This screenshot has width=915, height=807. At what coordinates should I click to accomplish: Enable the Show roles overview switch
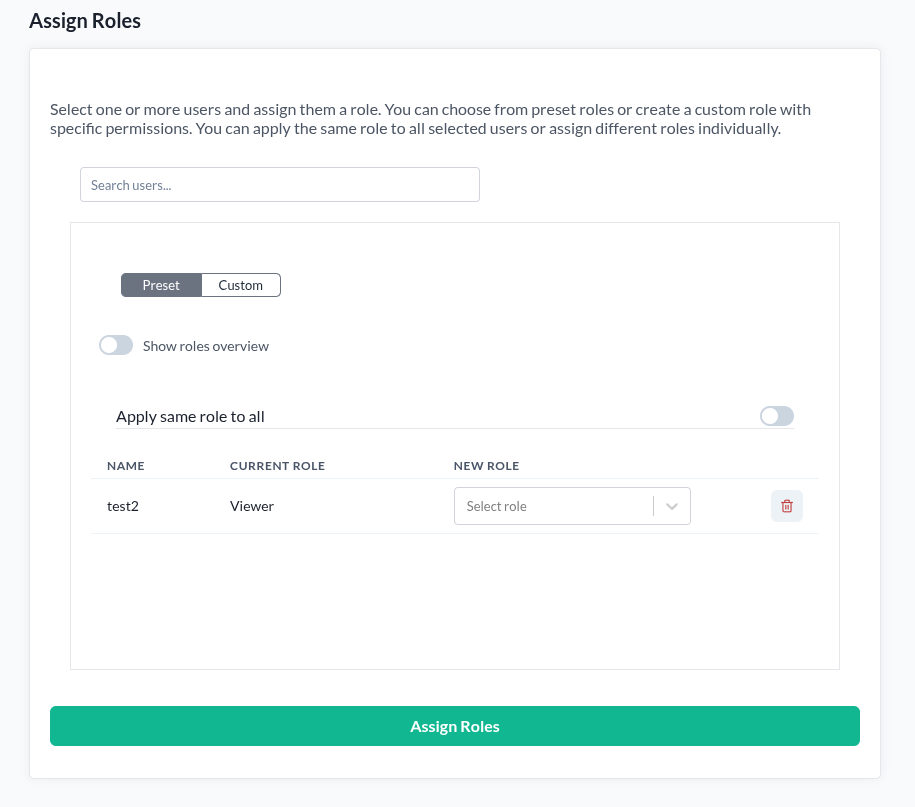pyautogui.click(x=116, y=346)
